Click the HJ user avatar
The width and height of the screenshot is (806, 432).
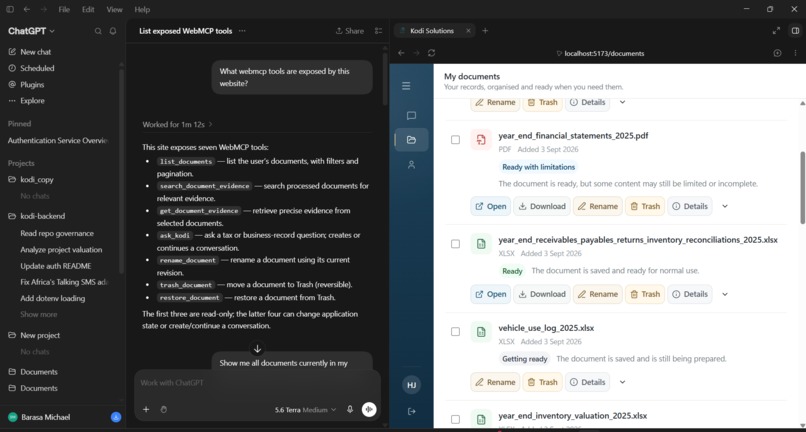click(x=411, y=385)
